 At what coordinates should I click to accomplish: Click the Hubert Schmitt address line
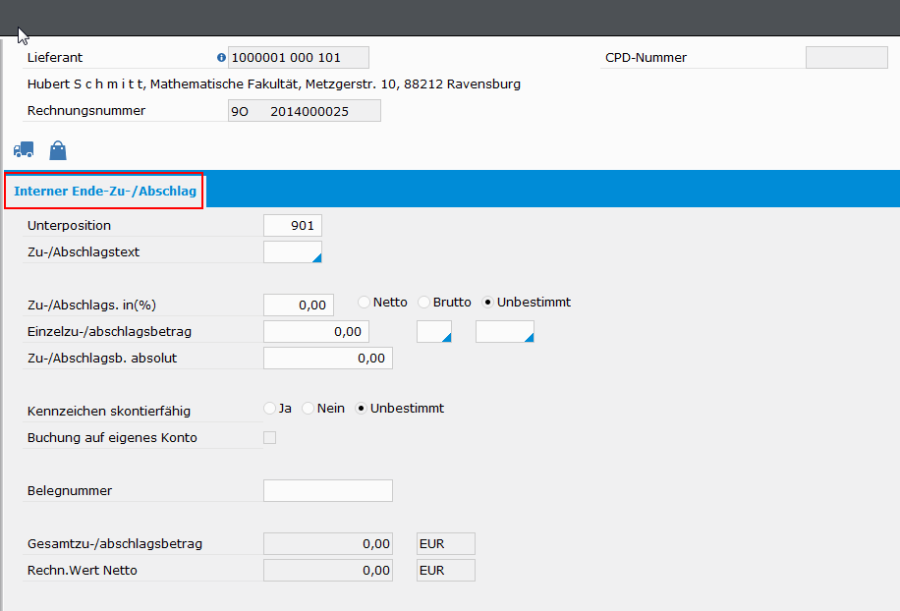(274, 84)
